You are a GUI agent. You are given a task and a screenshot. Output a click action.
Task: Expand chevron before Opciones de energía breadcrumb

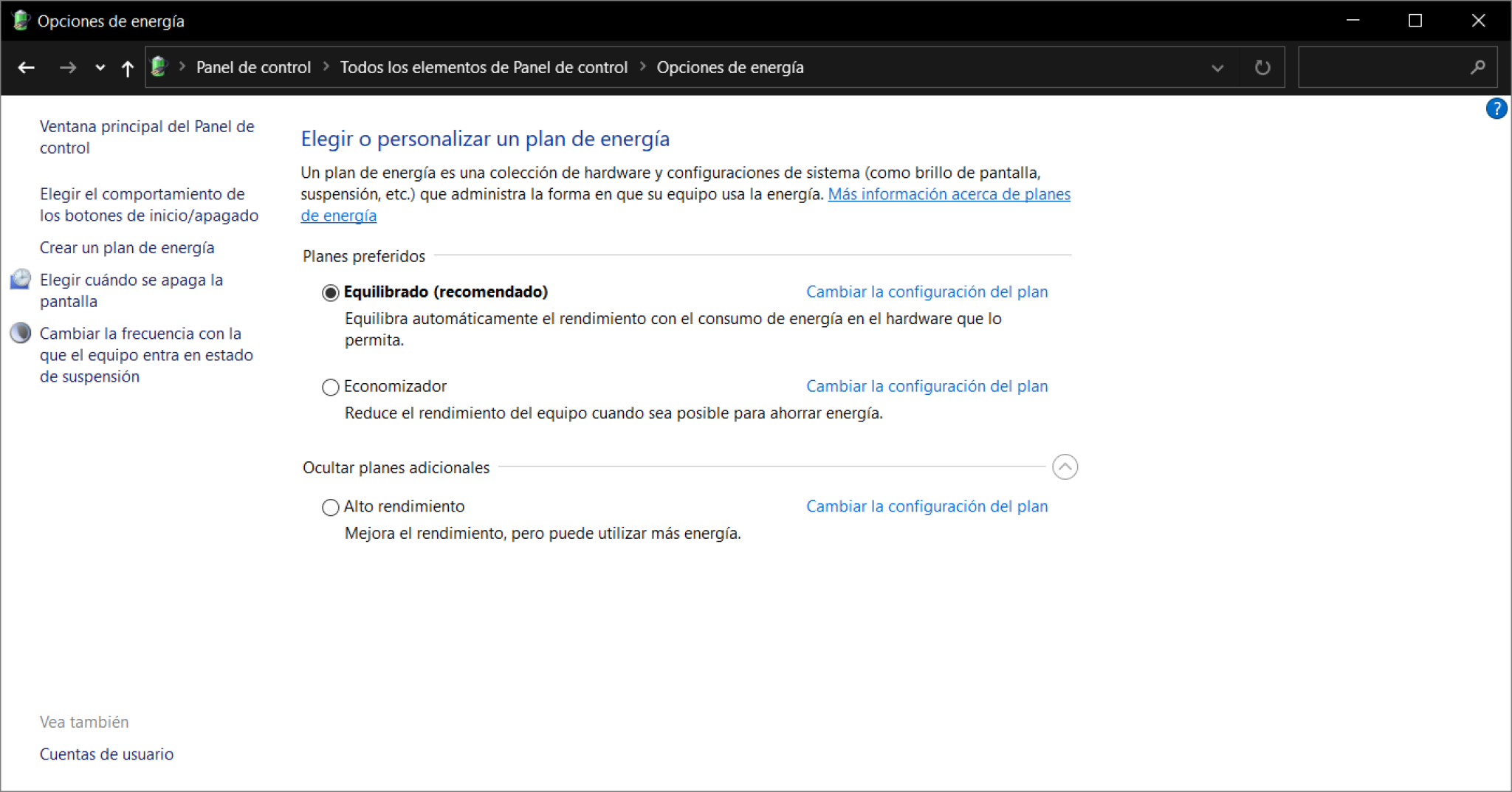pos(642,66)
